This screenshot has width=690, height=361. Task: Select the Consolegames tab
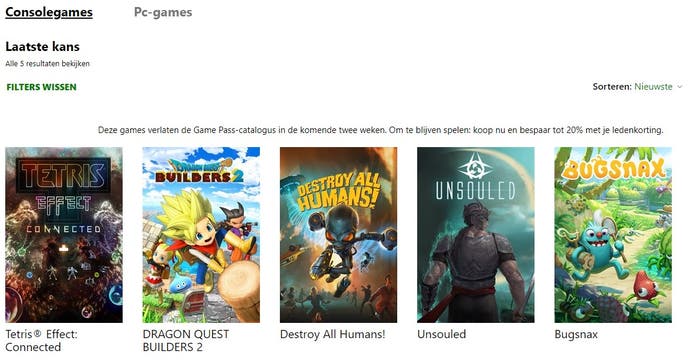tap(49, 12)
